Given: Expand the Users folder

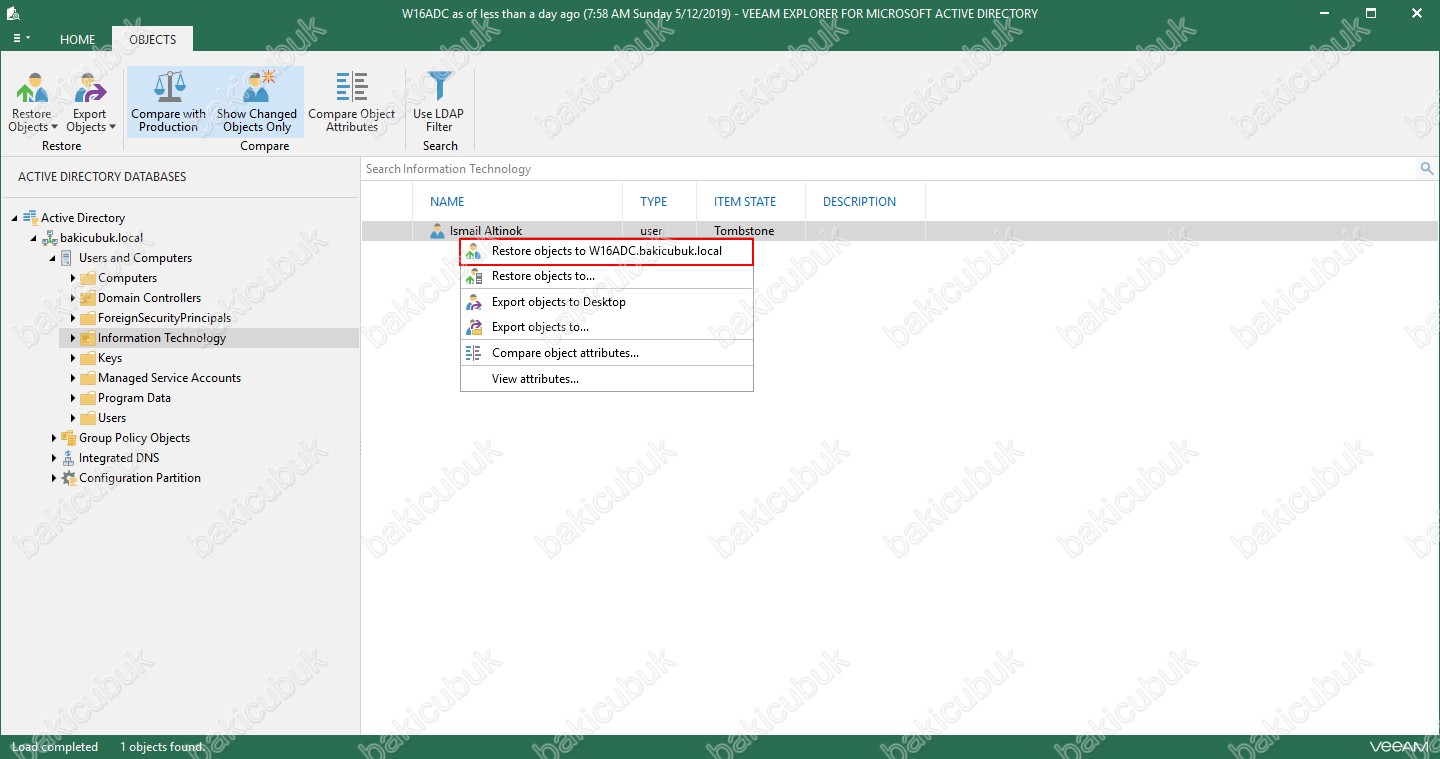Looking at the screenshot, I should [x=73, y=418].
